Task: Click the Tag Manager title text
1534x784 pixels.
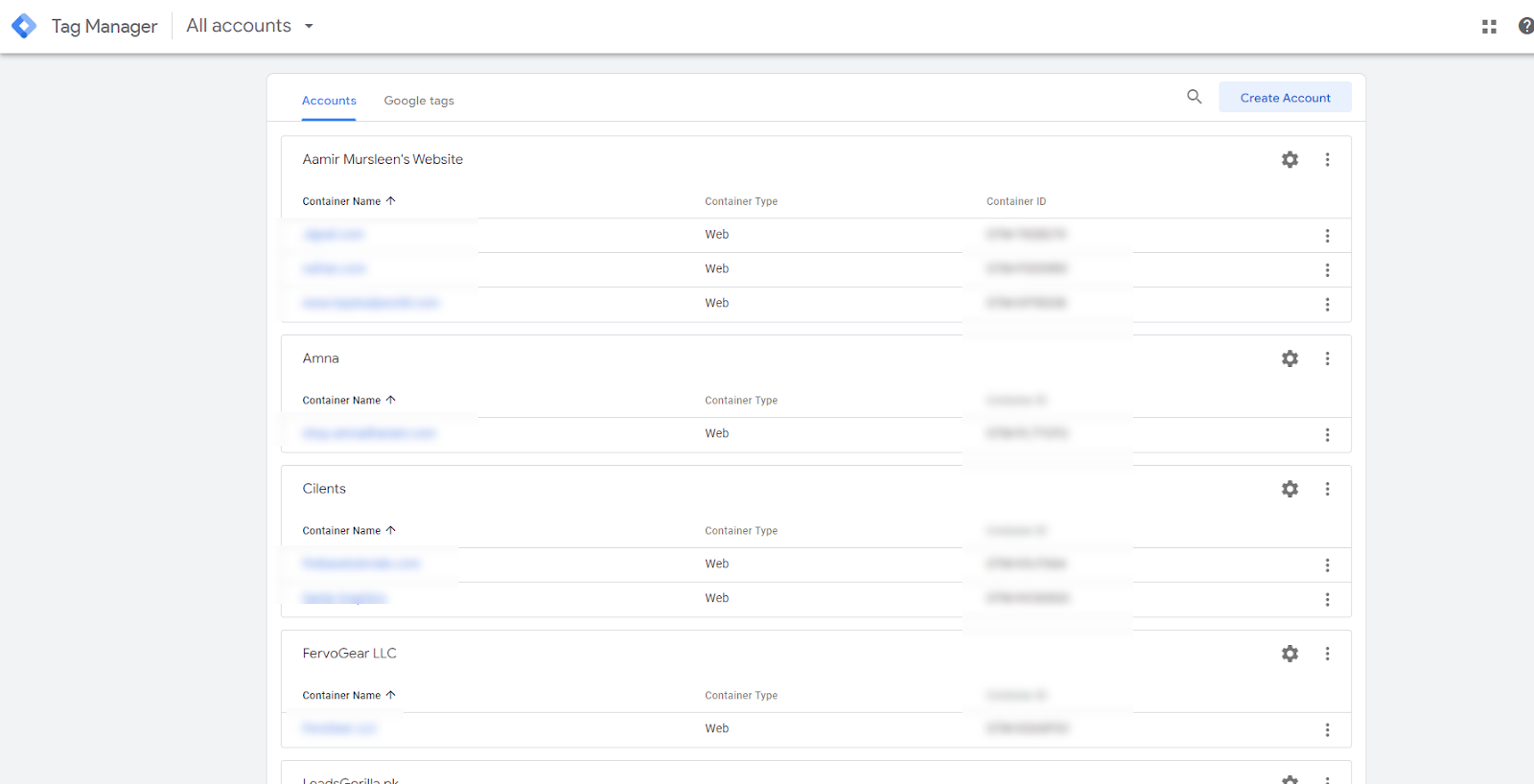Action: tap(105, 27)
